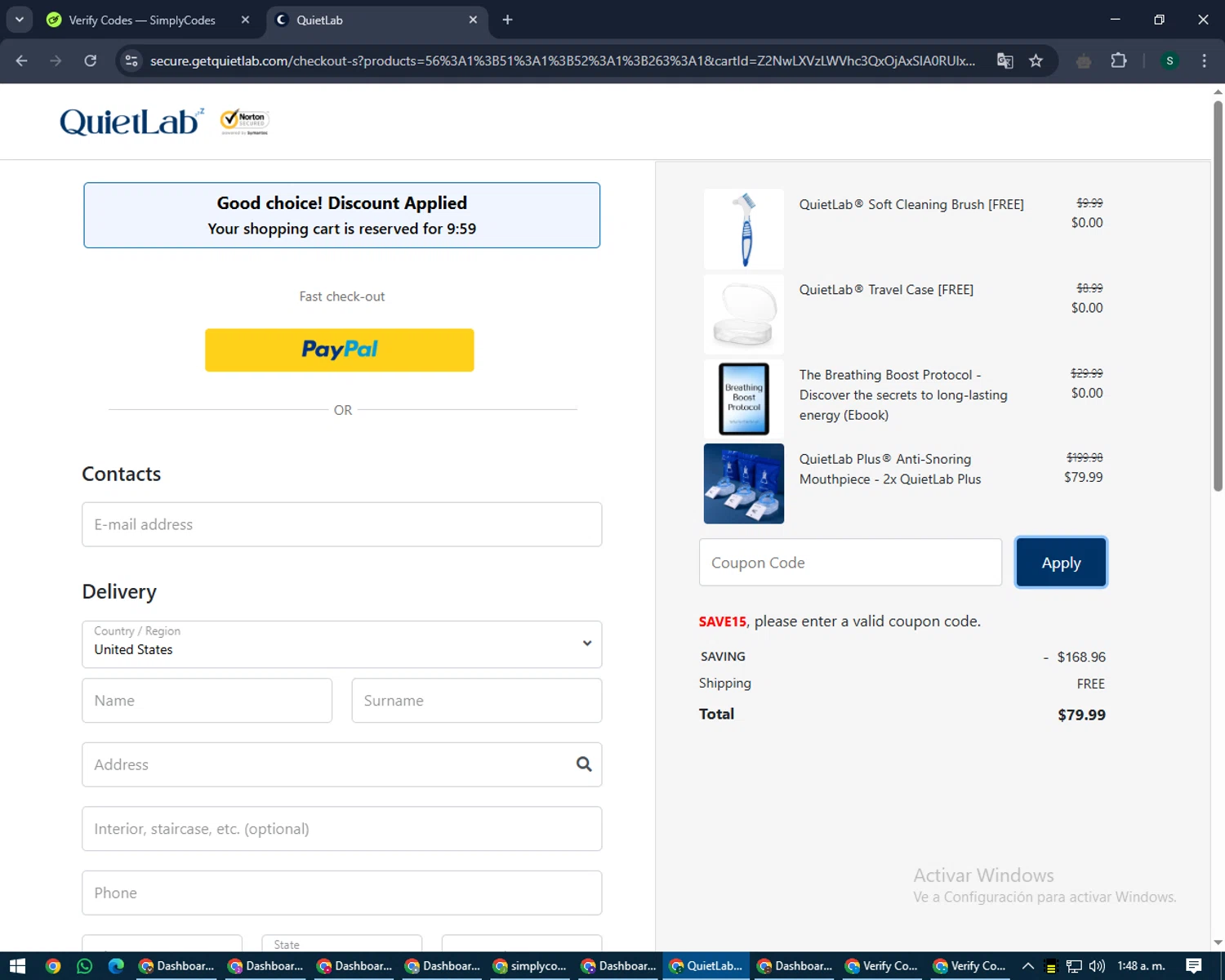Click the browser back arrow
This screenshot has height=980, width=1225.
tap(21, 60)
